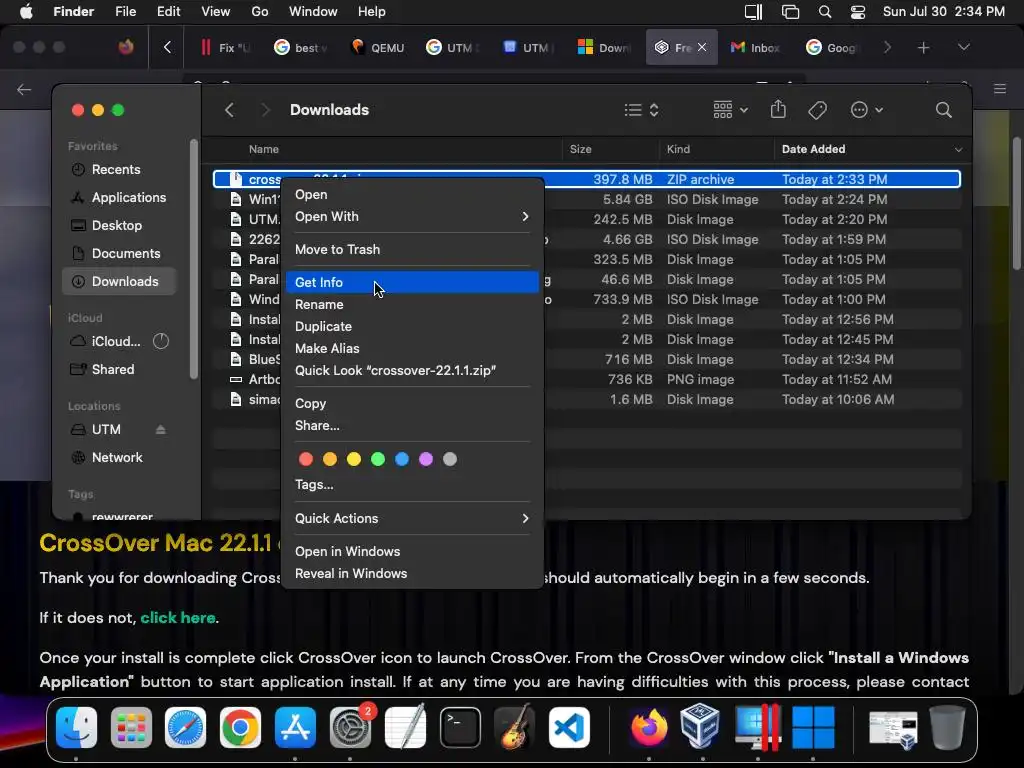This screenshot has height=768, width=1024.
Task: Open a new browser tab
Action: click(x=923, y=47)
